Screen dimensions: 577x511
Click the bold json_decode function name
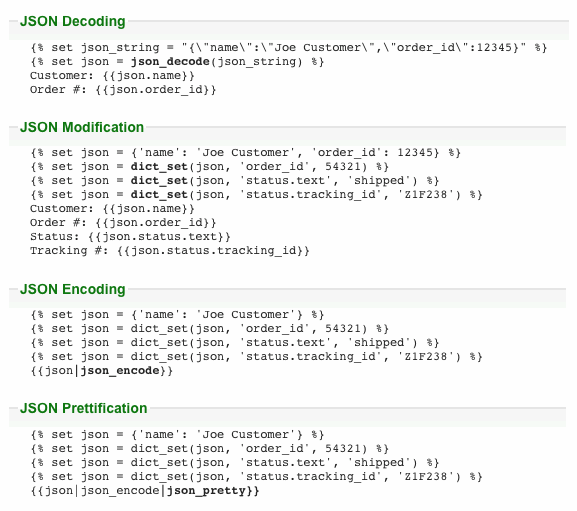tap(170, 61)
